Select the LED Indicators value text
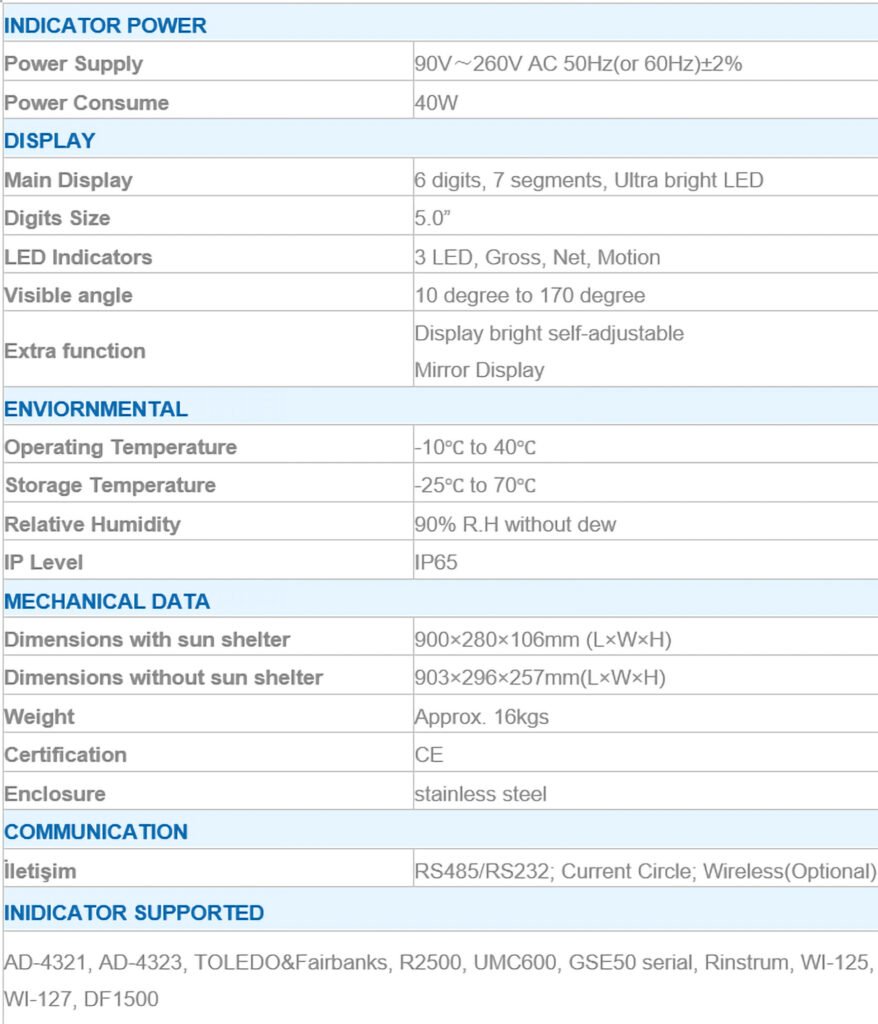The image size is (878, 1024). coord(537,257)
